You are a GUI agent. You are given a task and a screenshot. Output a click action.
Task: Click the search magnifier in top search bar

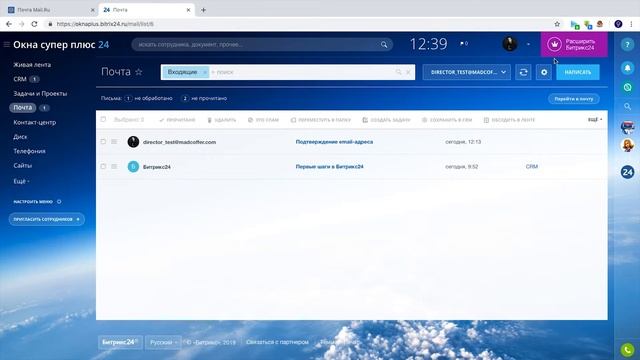(384, 44)
